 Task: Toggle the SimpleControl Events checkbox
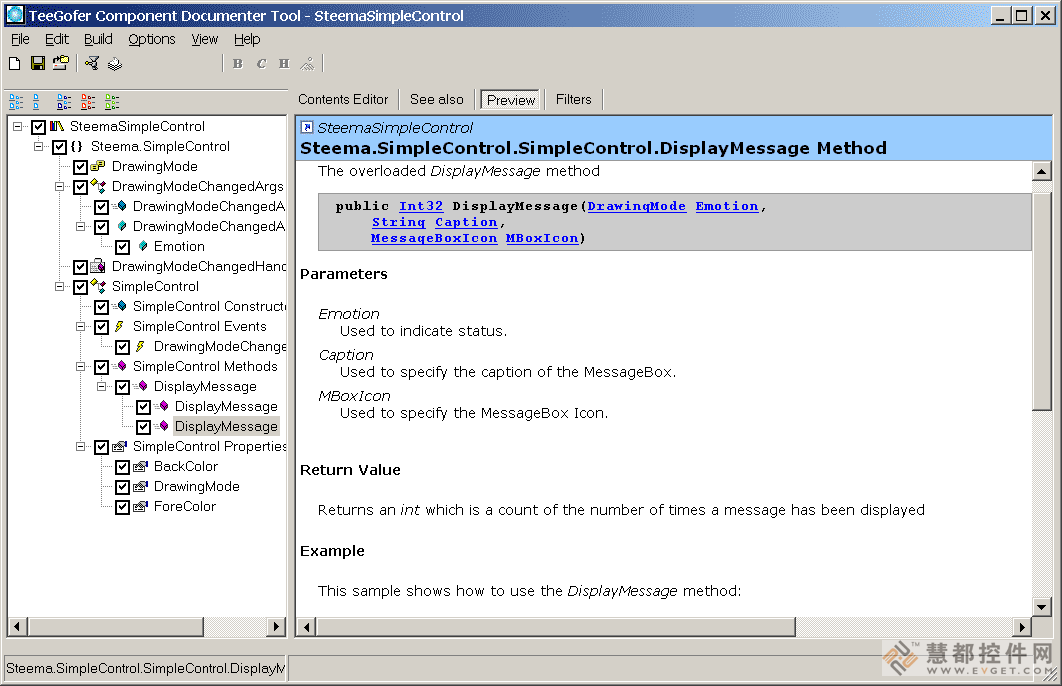tap(102, 327)
